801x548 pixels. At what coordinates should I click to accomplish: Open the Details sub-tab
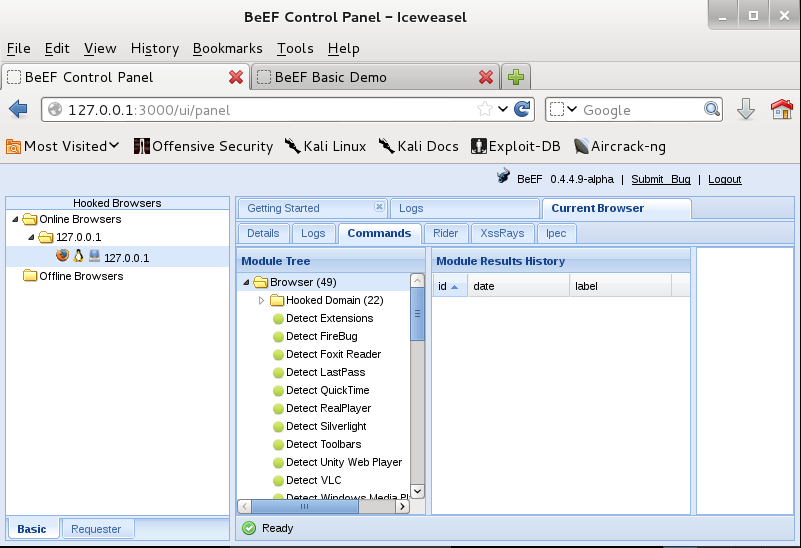click(263, 233)
